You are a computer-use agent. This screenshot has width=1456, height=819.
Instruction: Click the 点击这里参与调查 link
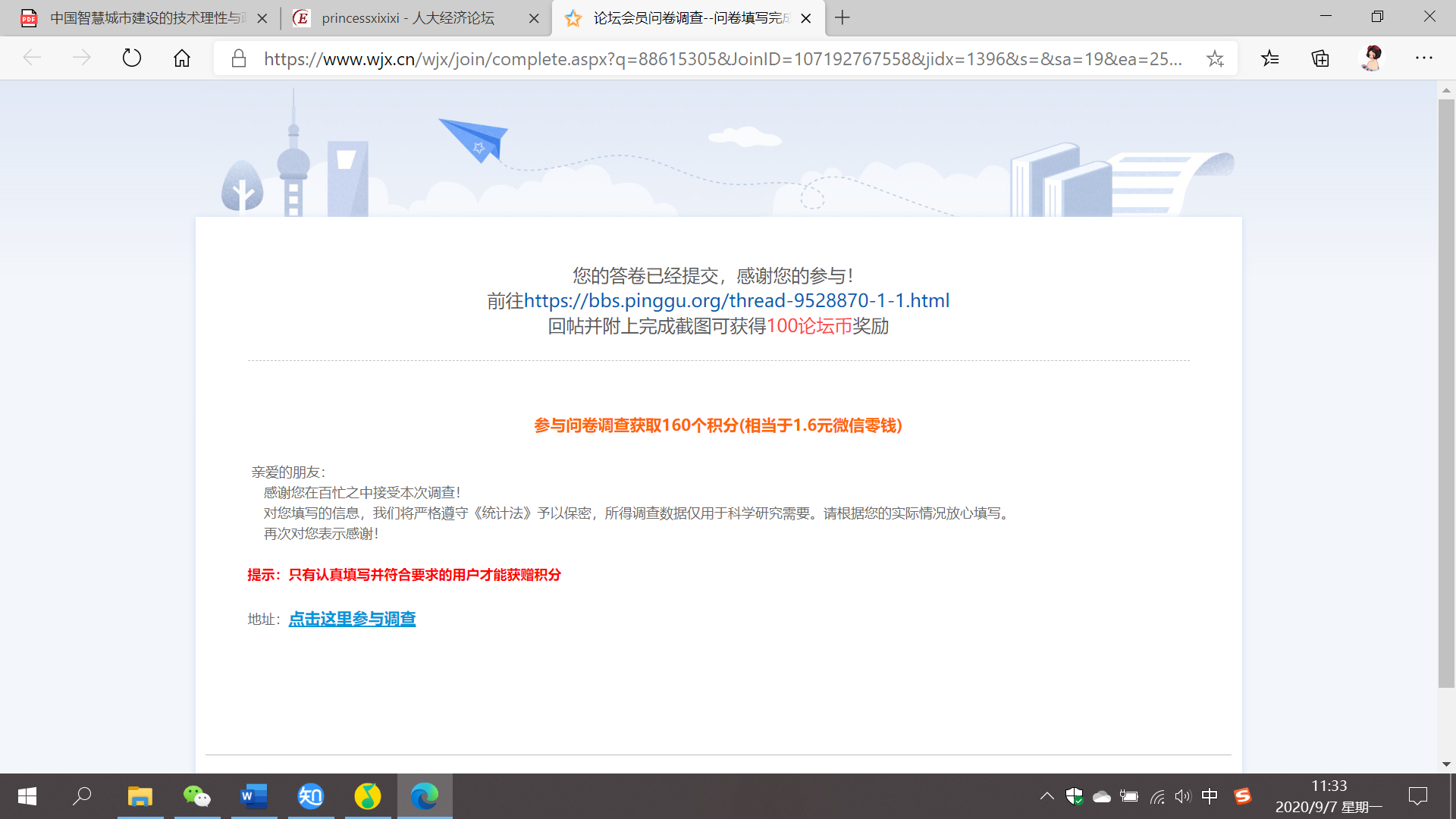pos(352,619)
